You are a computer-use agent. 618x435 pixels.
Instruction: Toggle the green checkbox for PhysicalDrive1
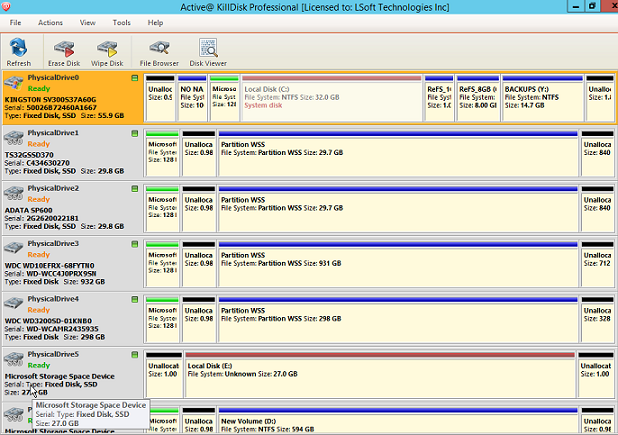point(135,134)
